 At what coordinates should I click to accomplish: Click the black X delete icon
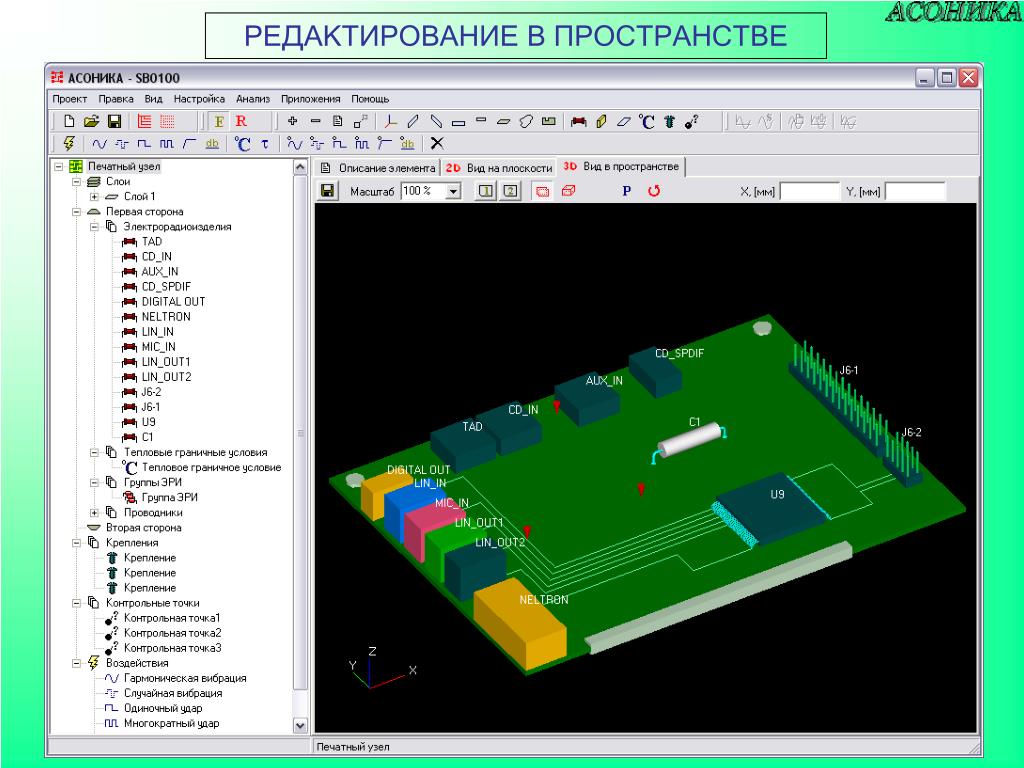[437, 143]
